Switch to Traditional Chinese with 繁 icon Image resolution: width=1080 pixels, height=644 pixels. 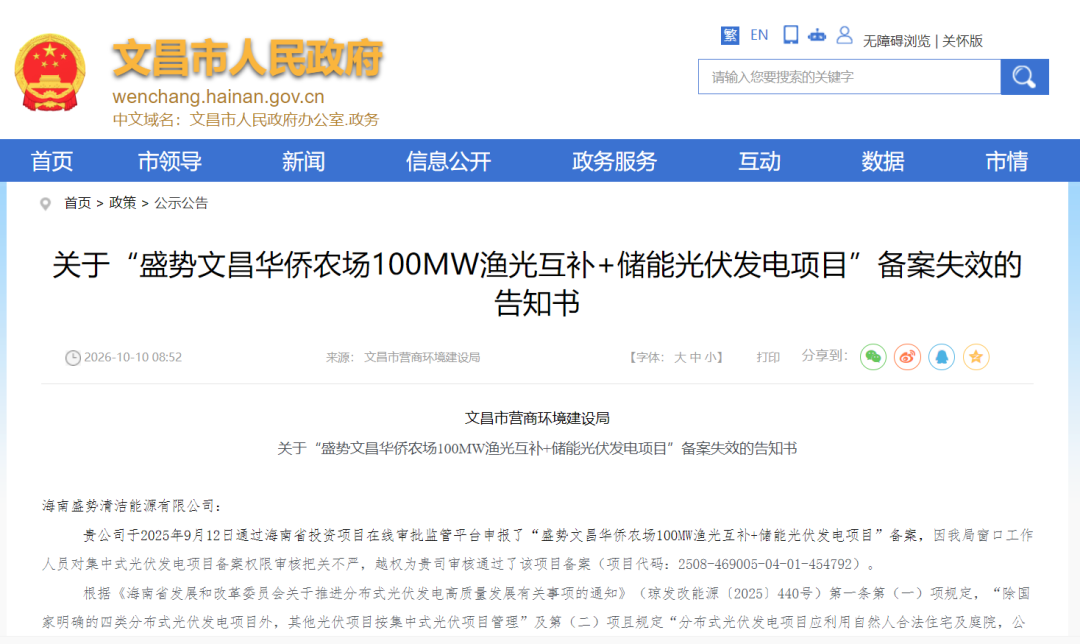729,35
